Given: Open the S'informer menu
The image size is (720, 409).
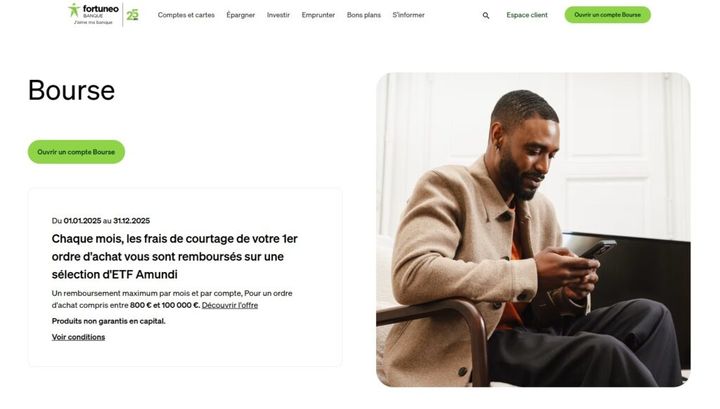Looking at the screenshot, I should pos(408,15).
